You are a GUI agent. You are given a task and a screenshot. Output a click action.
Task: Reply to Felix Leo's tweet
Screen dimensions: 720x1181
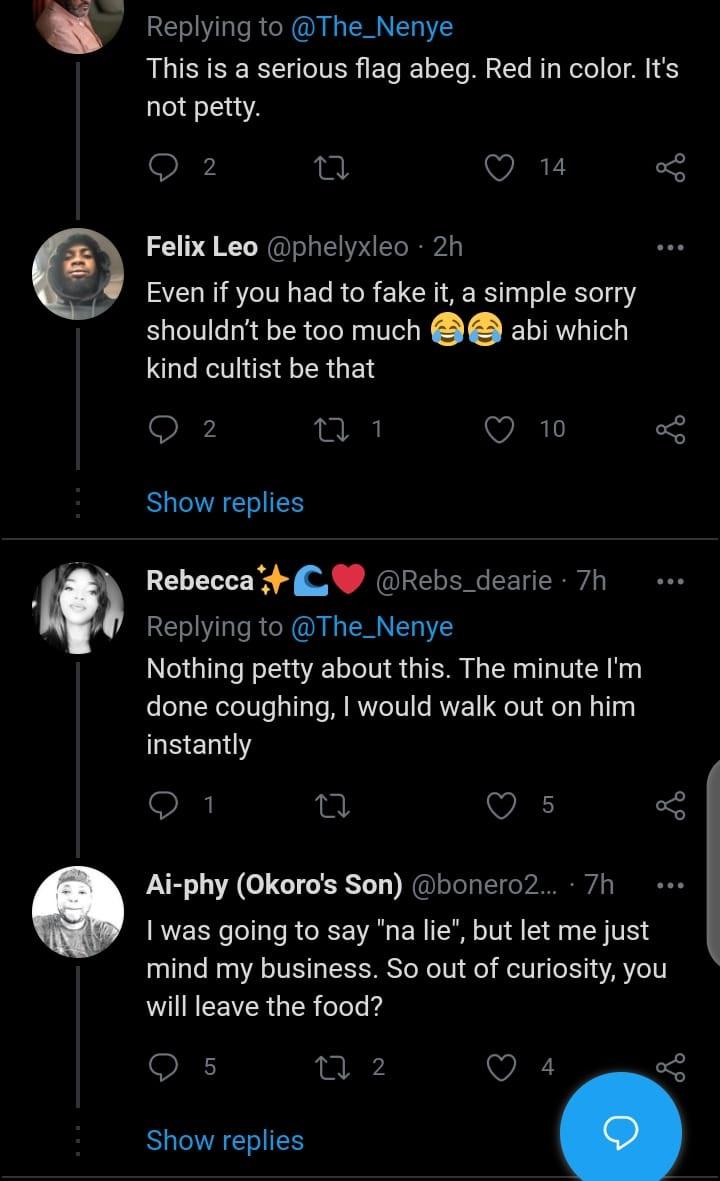[163, 429]
